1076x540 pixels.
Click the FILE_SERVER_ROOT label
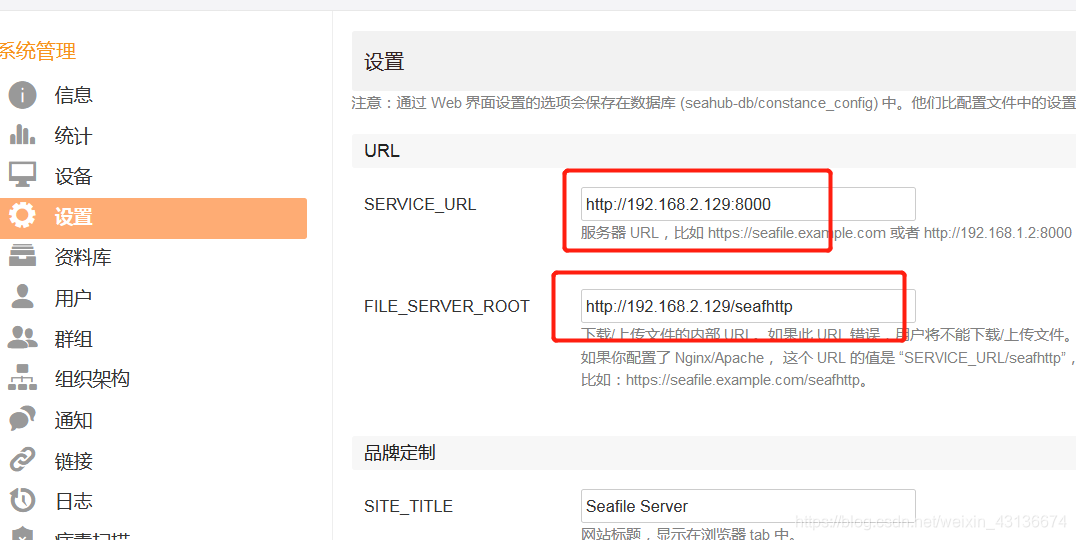[447, 307]
